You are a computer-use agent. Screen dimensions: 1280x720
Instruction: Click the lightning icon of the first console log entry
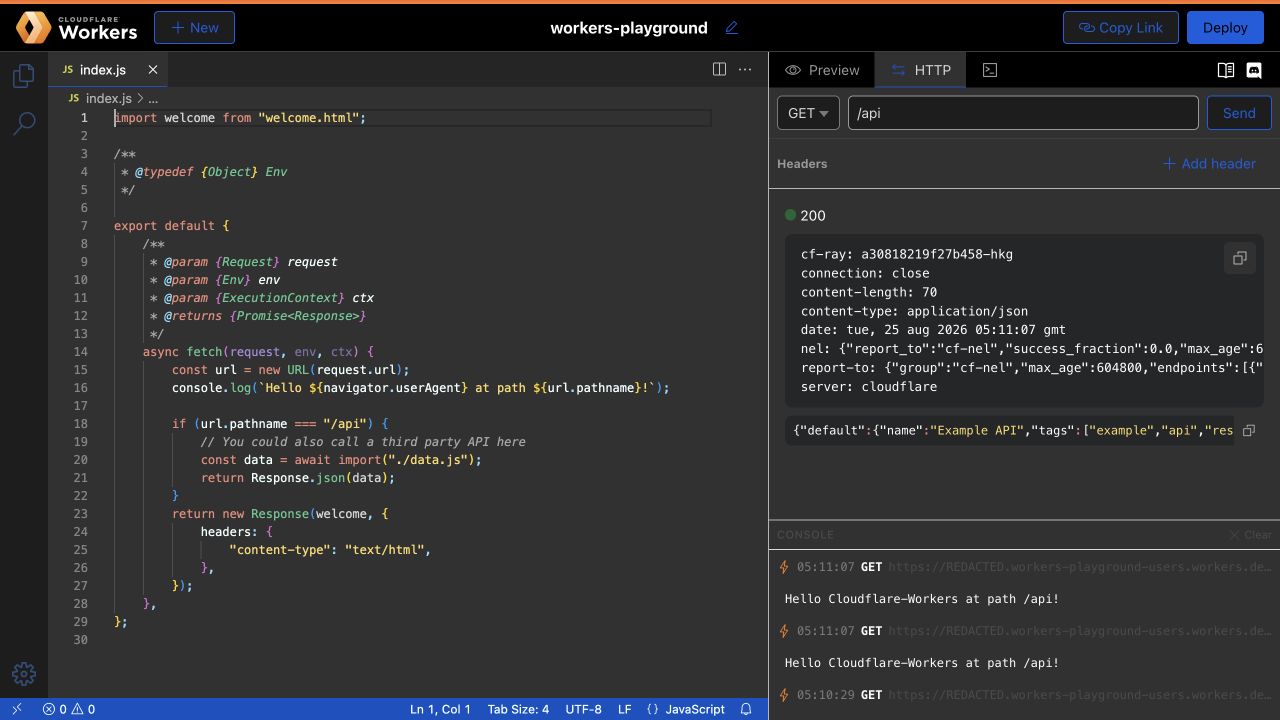784,567
